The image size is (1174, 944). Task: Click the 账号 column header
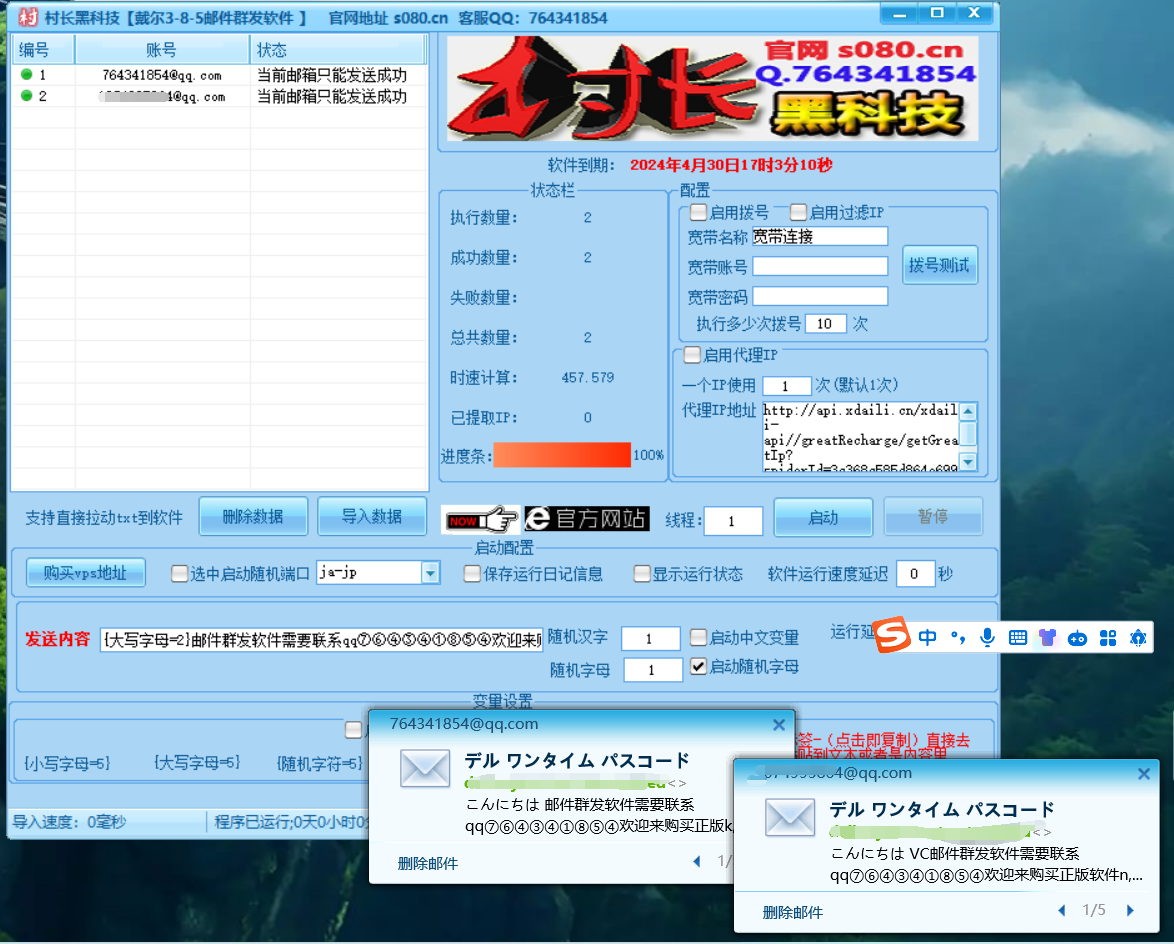(162, 50)
